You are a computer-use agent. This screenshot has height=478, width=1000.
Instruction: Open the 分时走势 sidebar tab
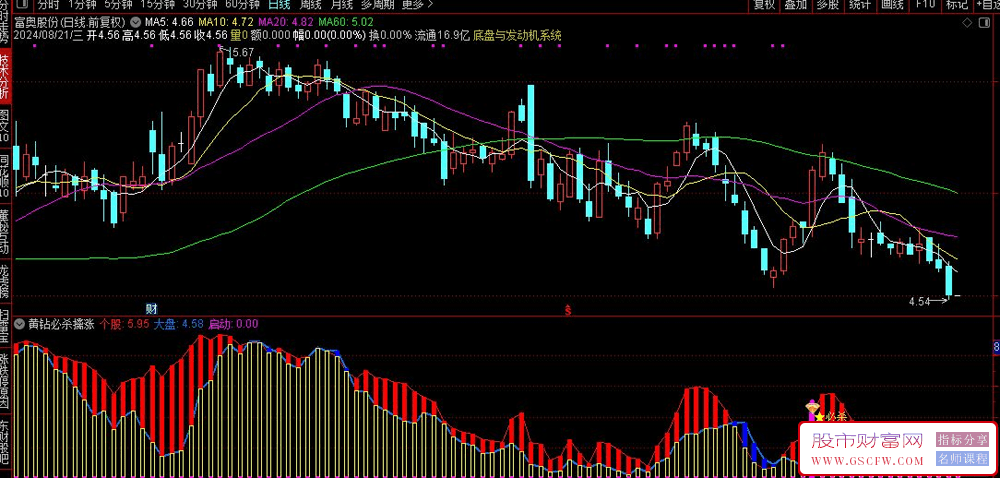click(x=4, y=25)
